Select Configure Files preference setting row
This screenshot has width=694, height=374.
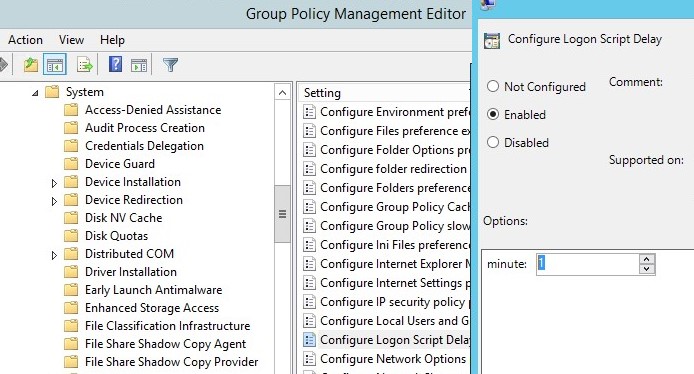386,131
